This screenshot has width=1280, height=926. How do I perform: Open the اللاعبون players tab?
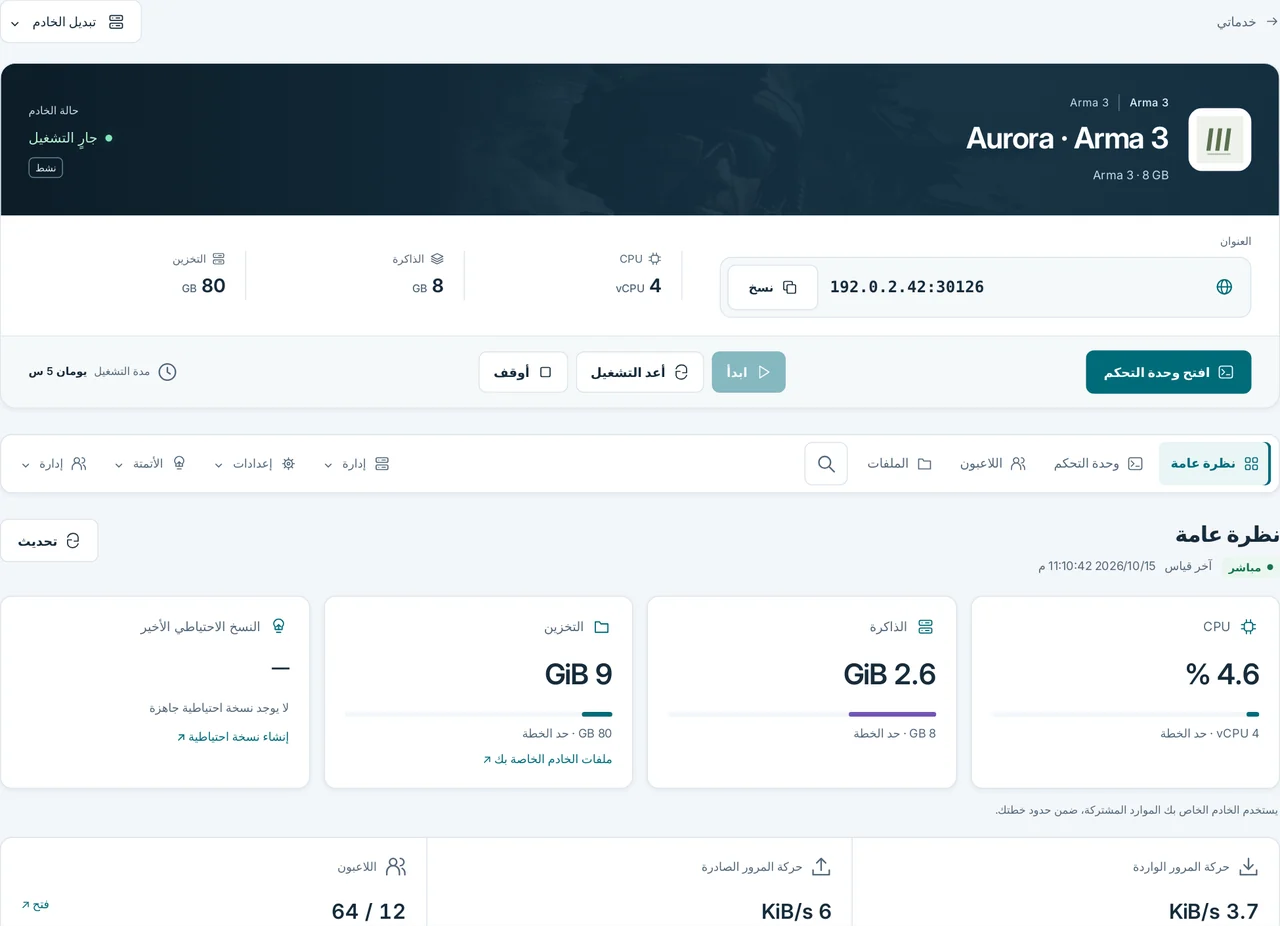[x=993, y=464]
